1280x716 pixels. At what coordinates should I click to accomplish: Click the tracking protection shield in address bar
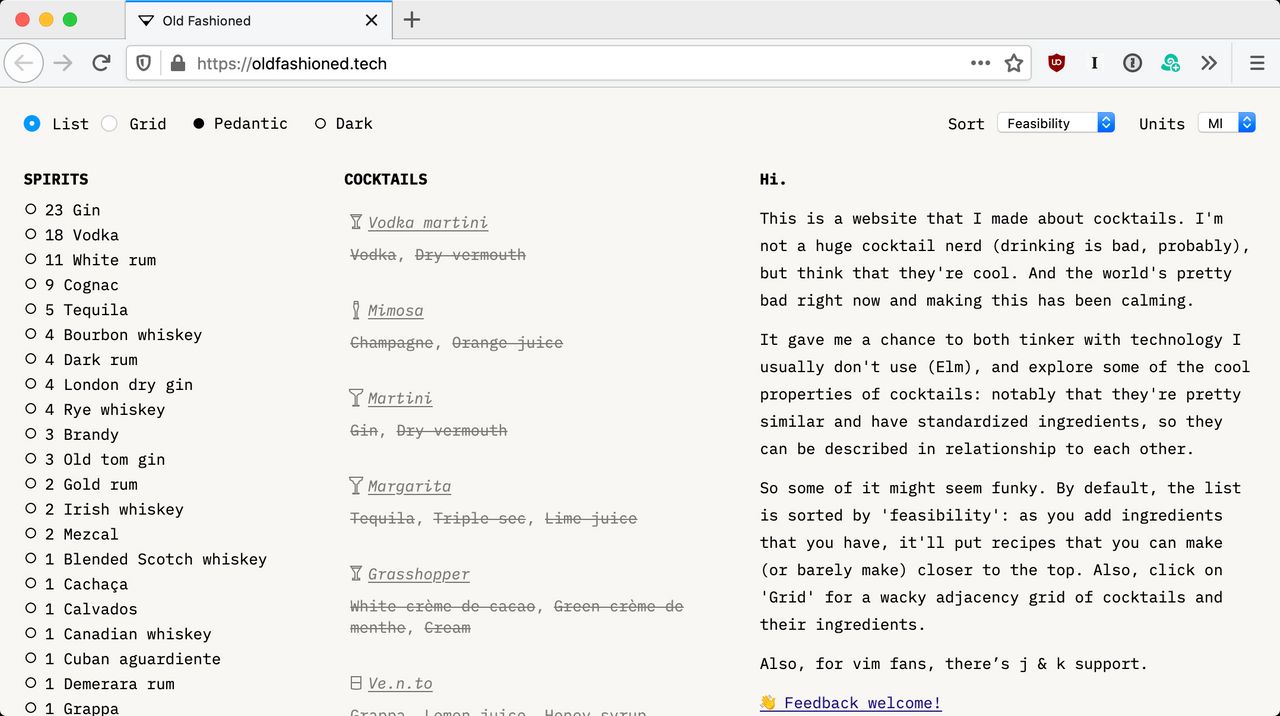[143, 62]
